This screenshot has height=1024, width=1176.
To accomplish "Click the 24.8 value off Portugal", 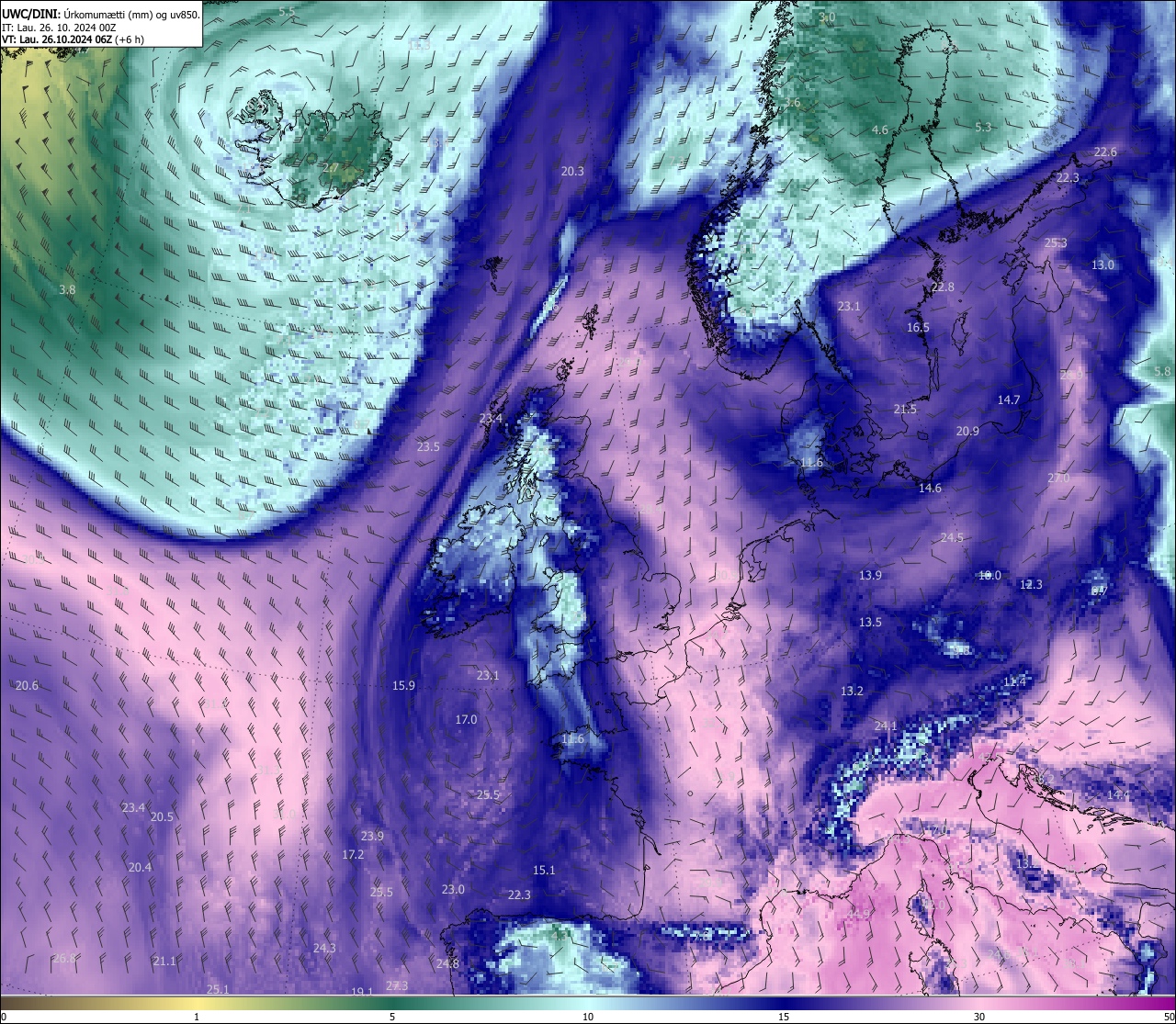I will pos(447,963).
